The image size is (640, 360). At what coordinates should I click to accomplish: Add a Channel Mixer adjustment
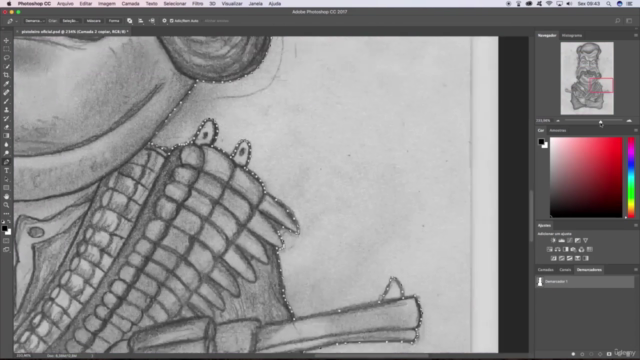[582, 249]
